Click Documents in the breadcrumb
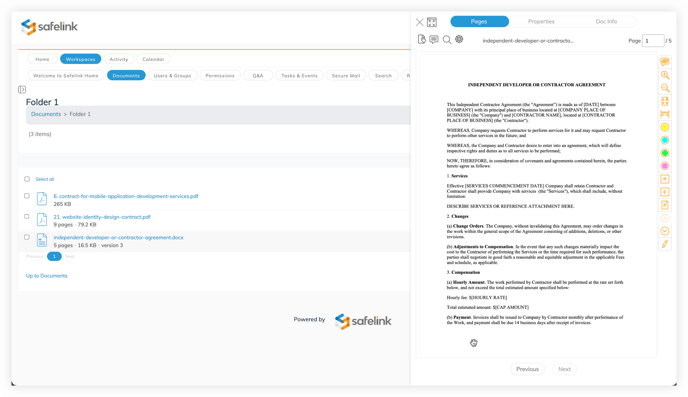 [x=46, y=114]
